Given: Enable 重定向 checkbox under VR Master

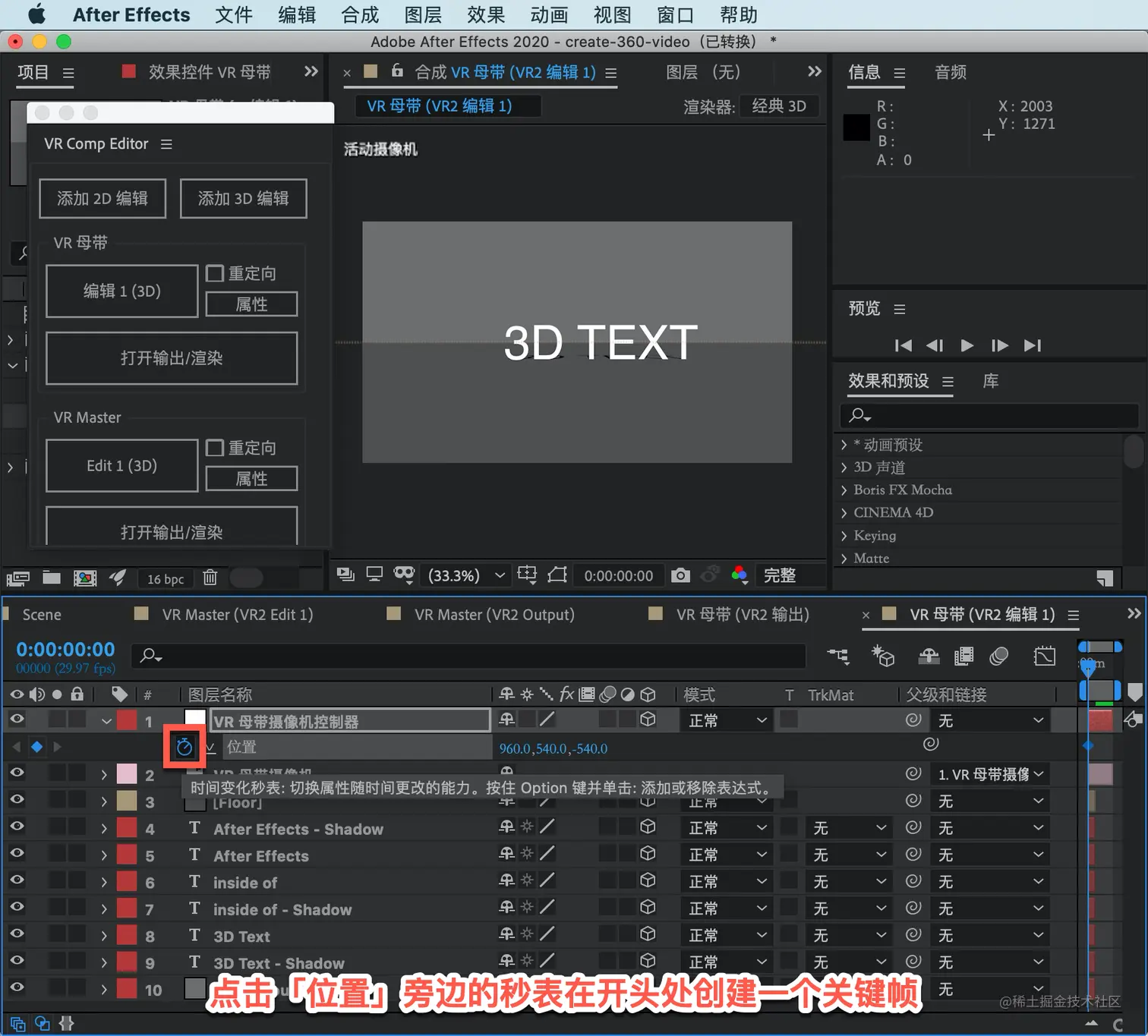Looking at the screenshot, I should tap(215, 448).
